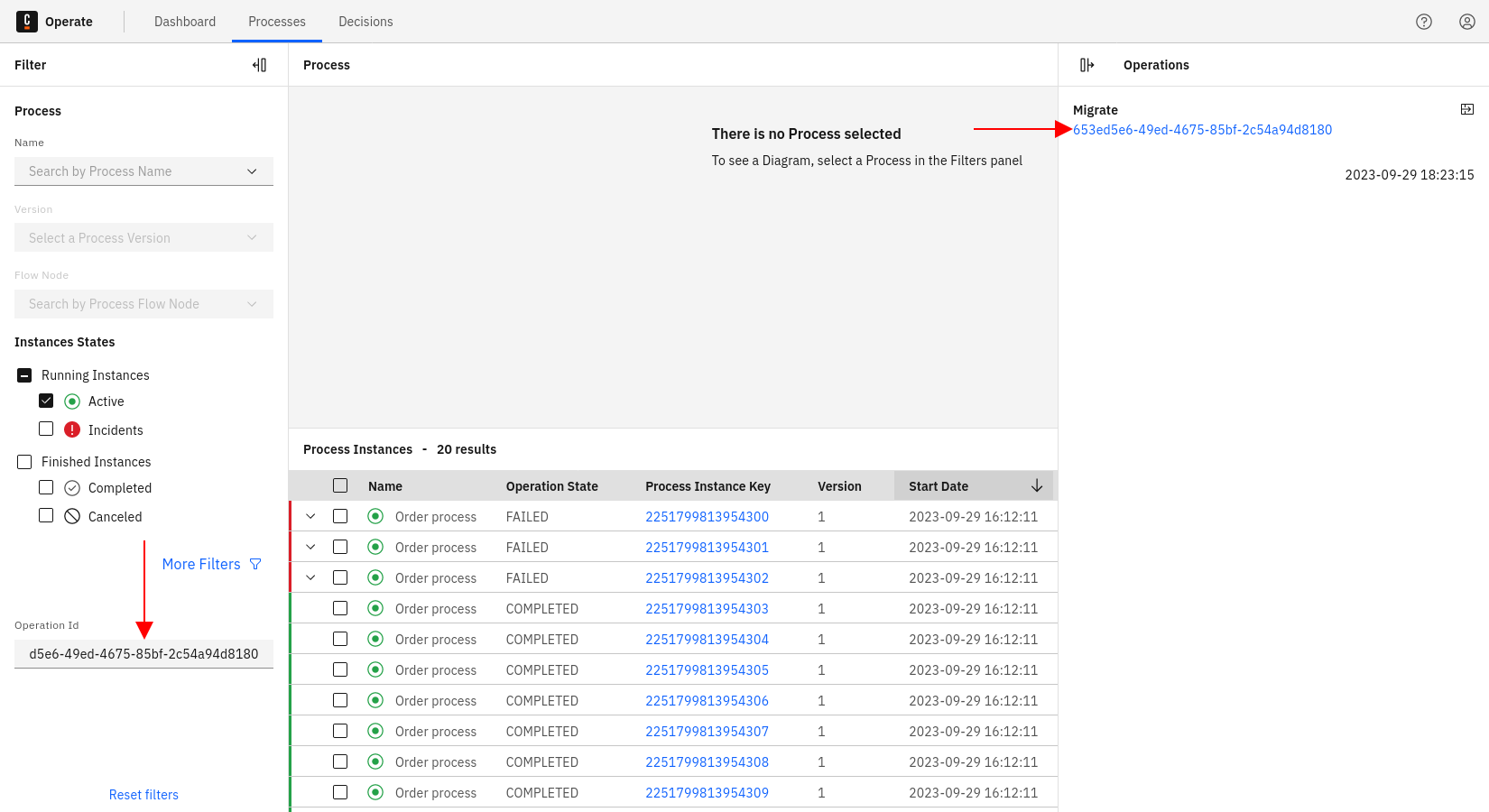Sort by the Name column header

385,486
